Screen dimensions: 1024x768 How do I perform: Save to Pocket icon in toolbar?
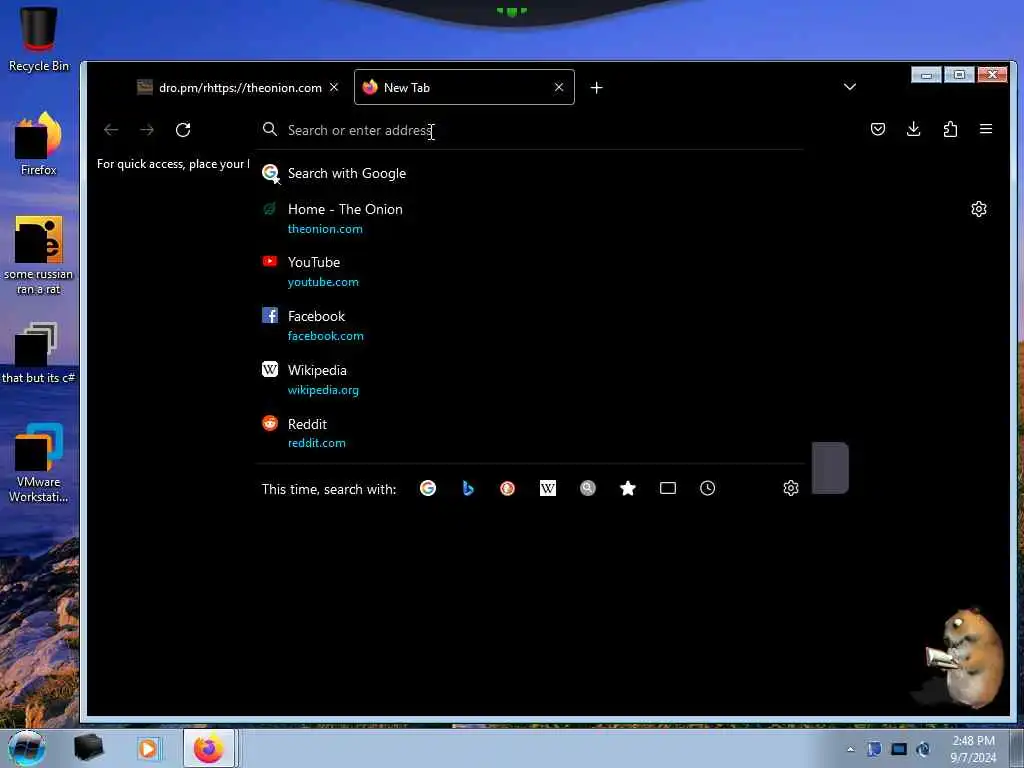[878, 129]
